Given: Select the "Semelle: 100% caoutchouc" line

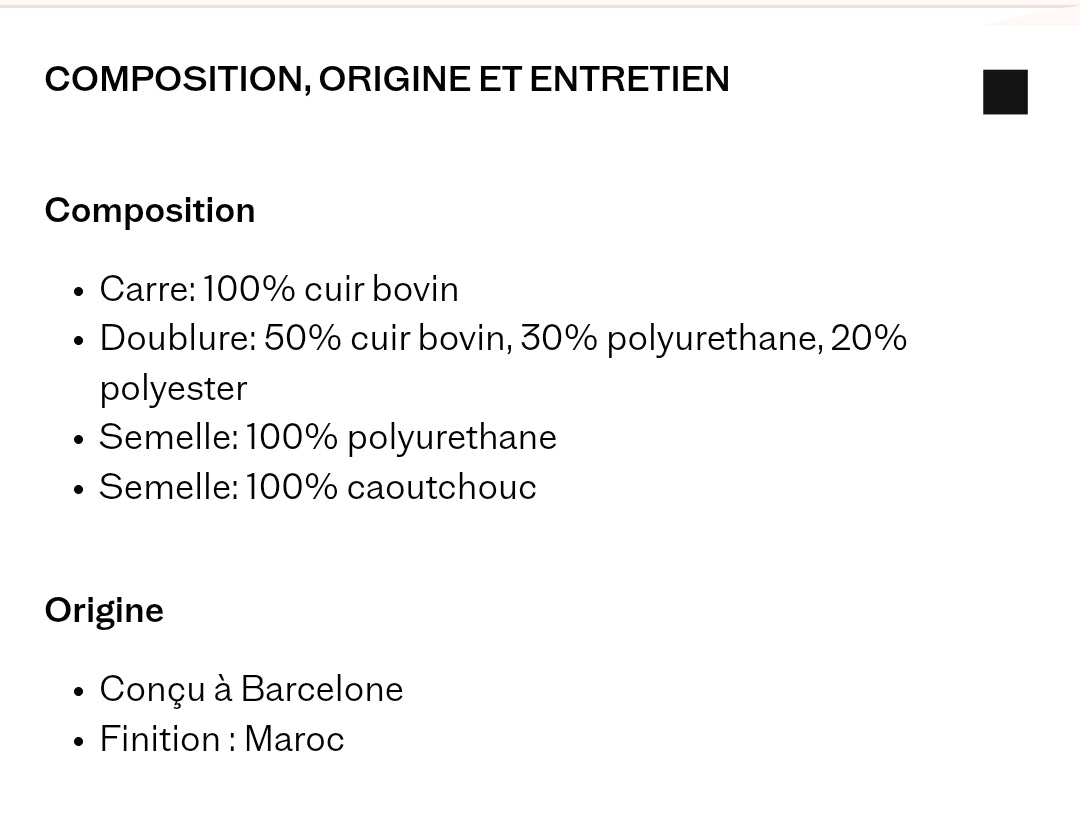Looking at the screenshot, I should click(318, 487).
